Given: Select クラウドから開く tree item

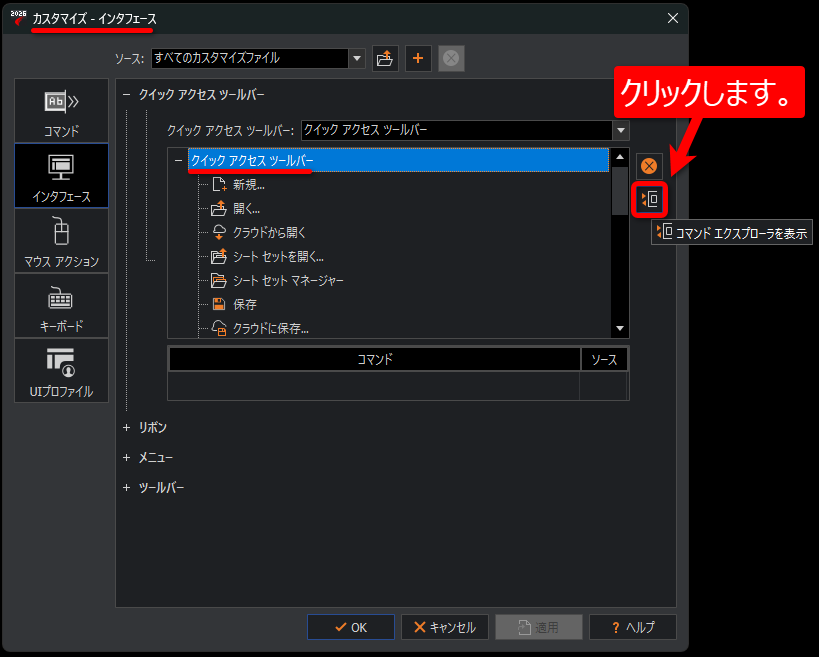Looking at the screenshot, I should (x=269, y=232).
